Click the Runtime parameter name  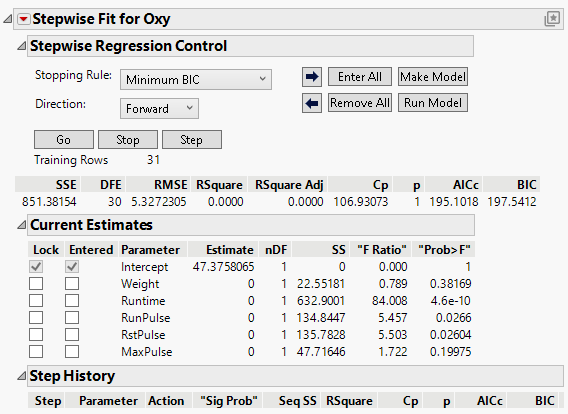[143, 301]
